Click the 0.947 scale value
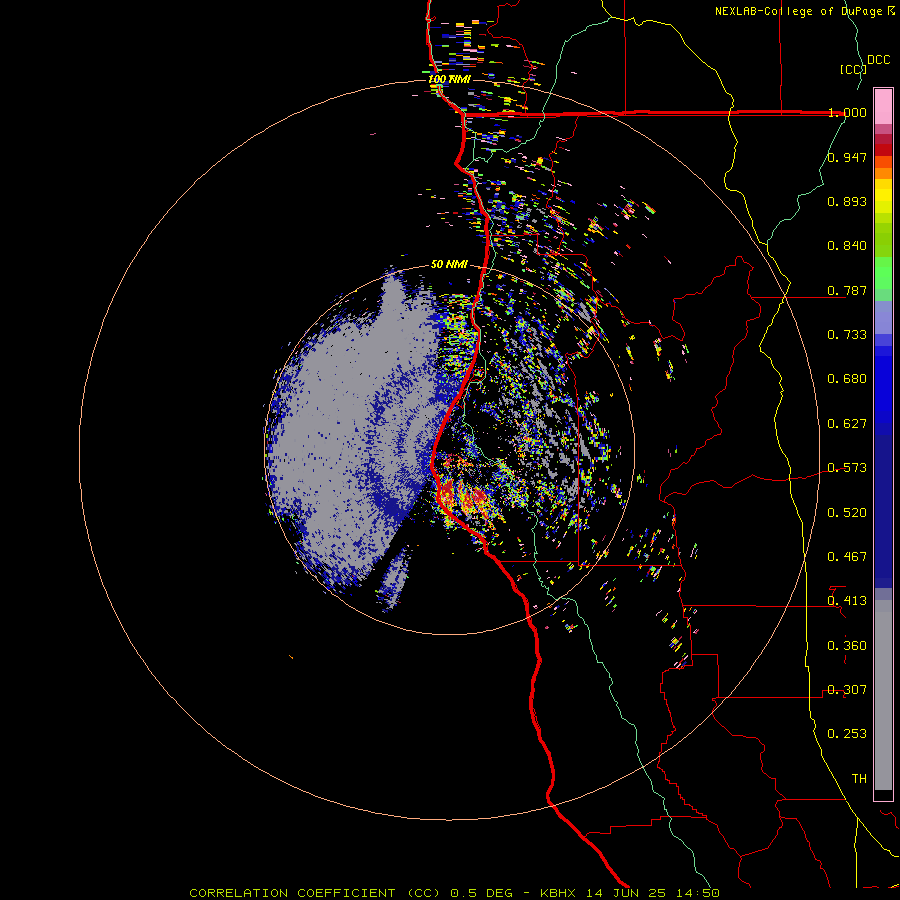The image size is (900, 900). [847, 157]
